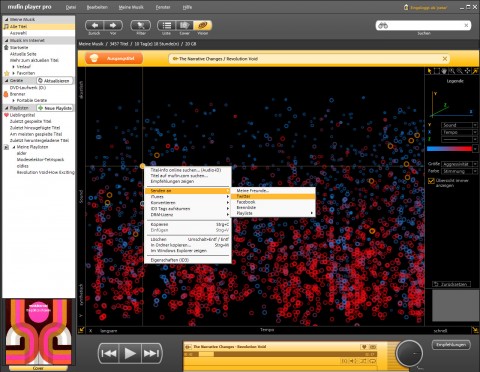The image size is (480, 372).
Task: Toggle shuffle icon in player display
Action: [363, 361]
